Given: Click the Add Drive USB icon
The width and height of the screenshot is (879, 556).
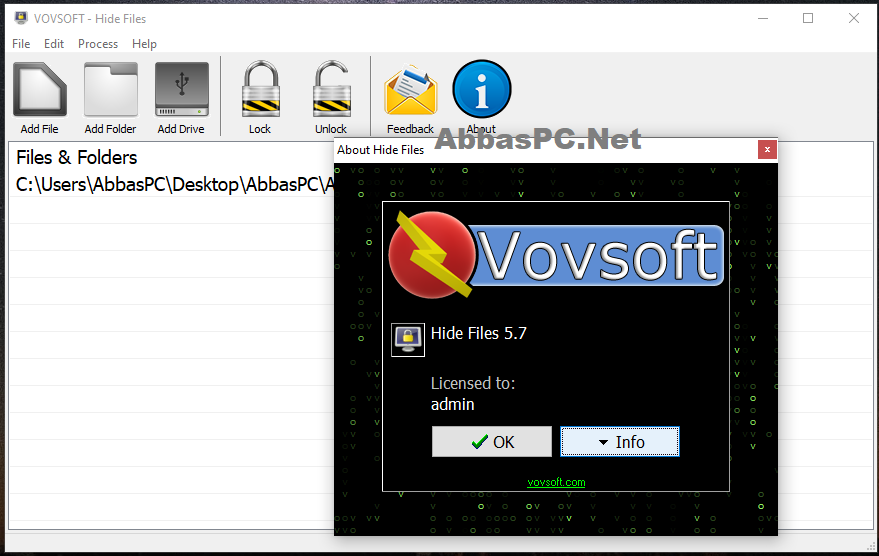Looking at the screenshot, I should click(182, 89).
